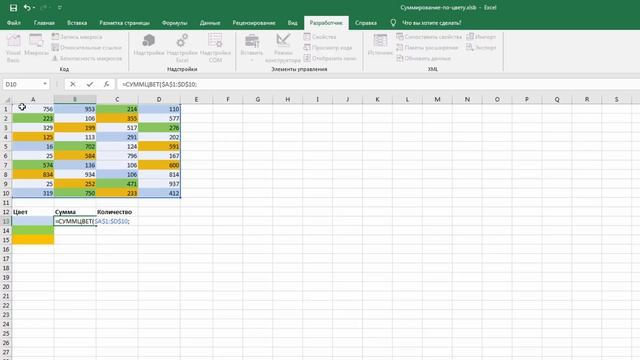
Task: Click cell B13 containing the СУММЦВЕТ formula
Action: pyautogui.click(x=75, y=221)
